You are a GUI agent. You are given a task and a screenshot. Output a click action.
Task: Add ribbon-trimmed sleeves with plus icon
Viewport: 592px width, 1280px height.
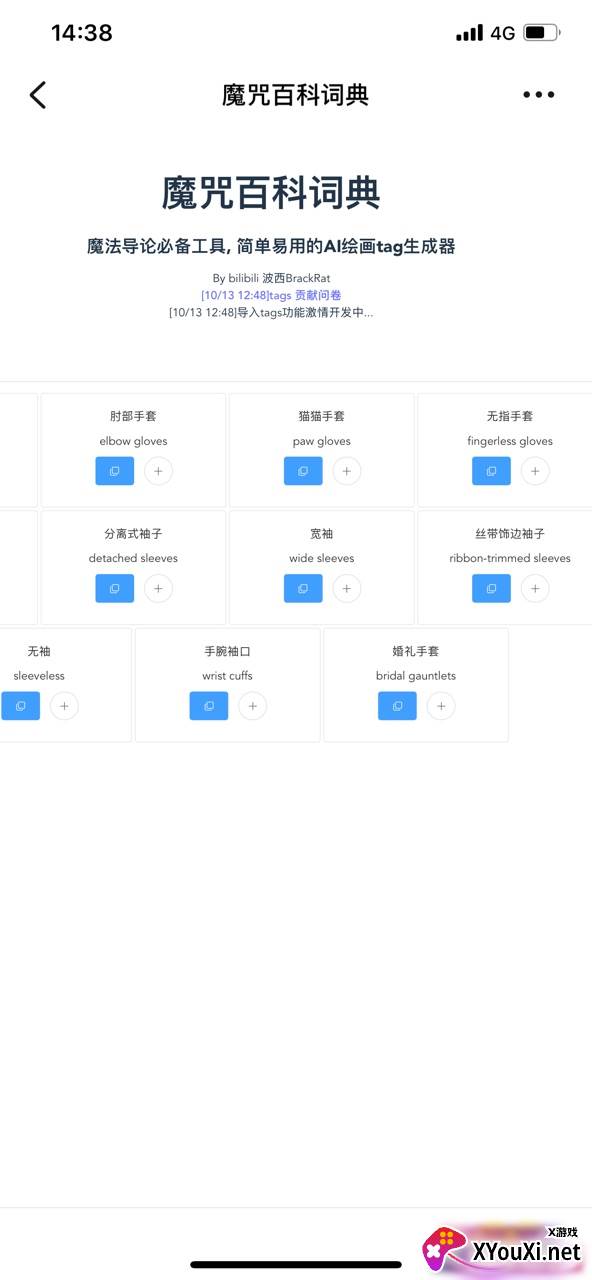(x=535, y=588)
